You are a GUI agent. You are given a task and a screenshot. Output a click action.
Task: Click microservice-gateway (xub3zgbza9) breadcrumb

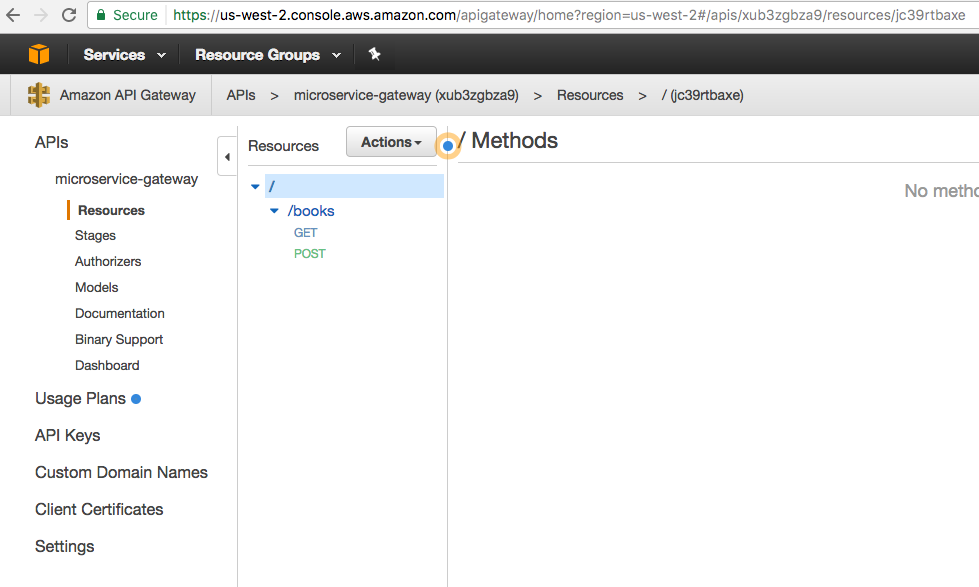click(x=406, y=95)
